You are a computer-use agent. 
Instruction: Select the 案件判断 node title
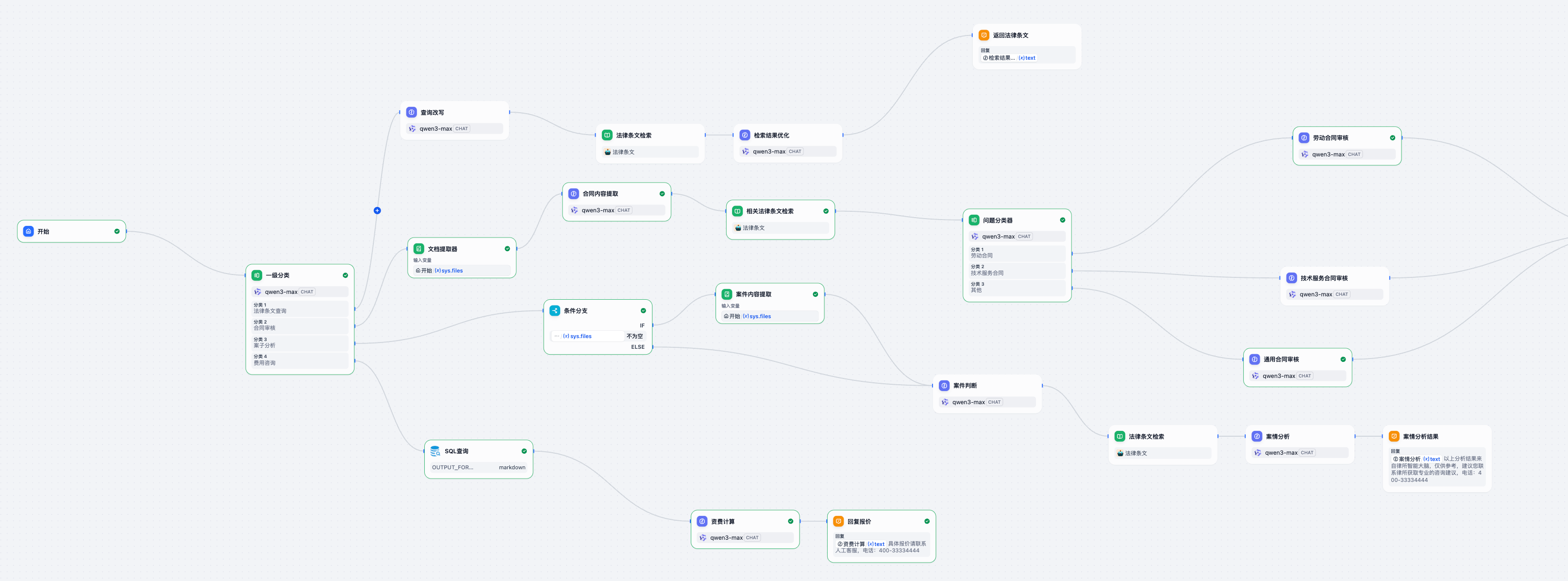tap(965, 386)
